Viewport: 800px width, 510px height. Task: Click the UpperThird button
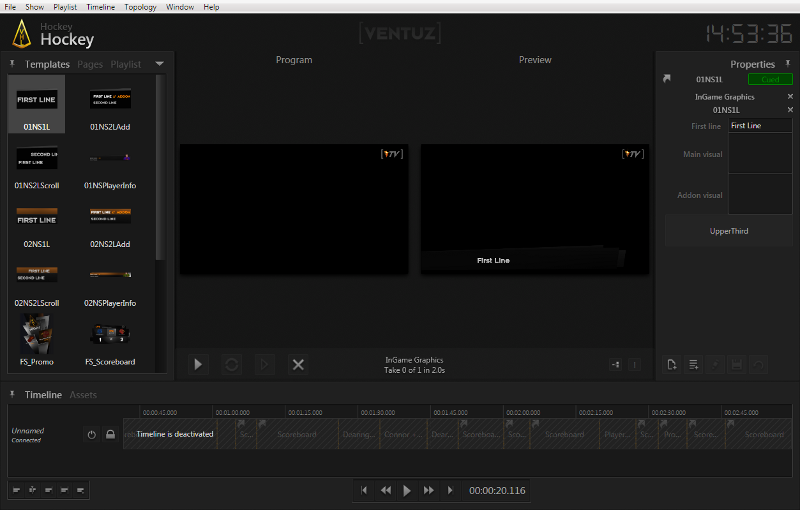pos(729,231)
